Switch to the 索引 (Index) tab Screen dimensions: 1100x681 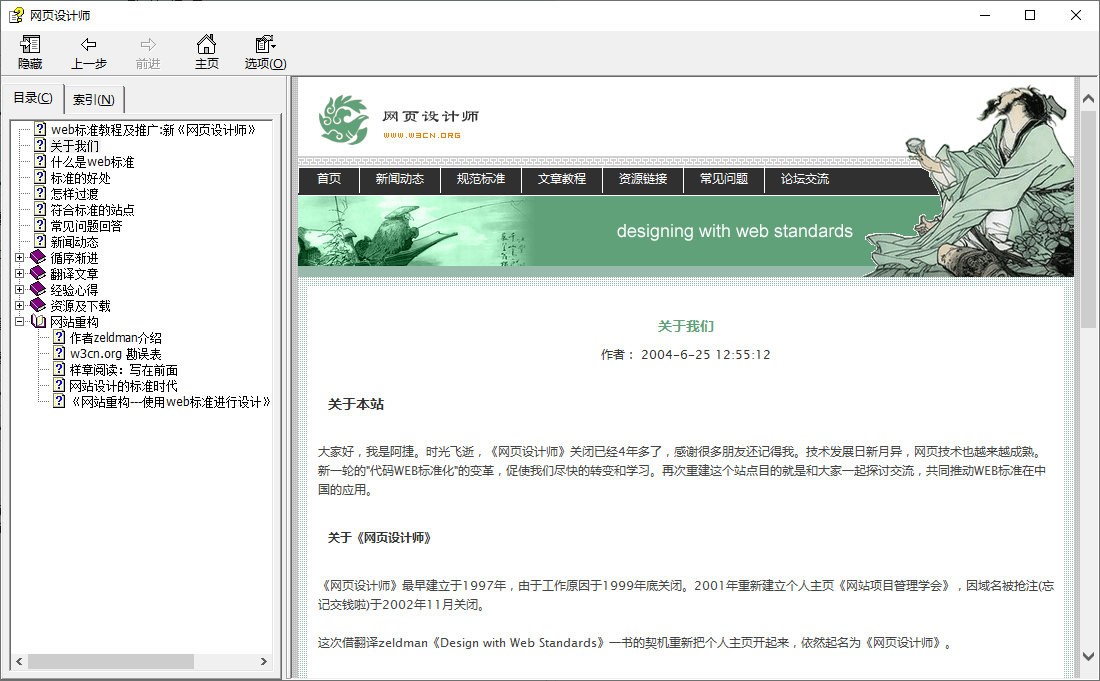pos(93,99)
